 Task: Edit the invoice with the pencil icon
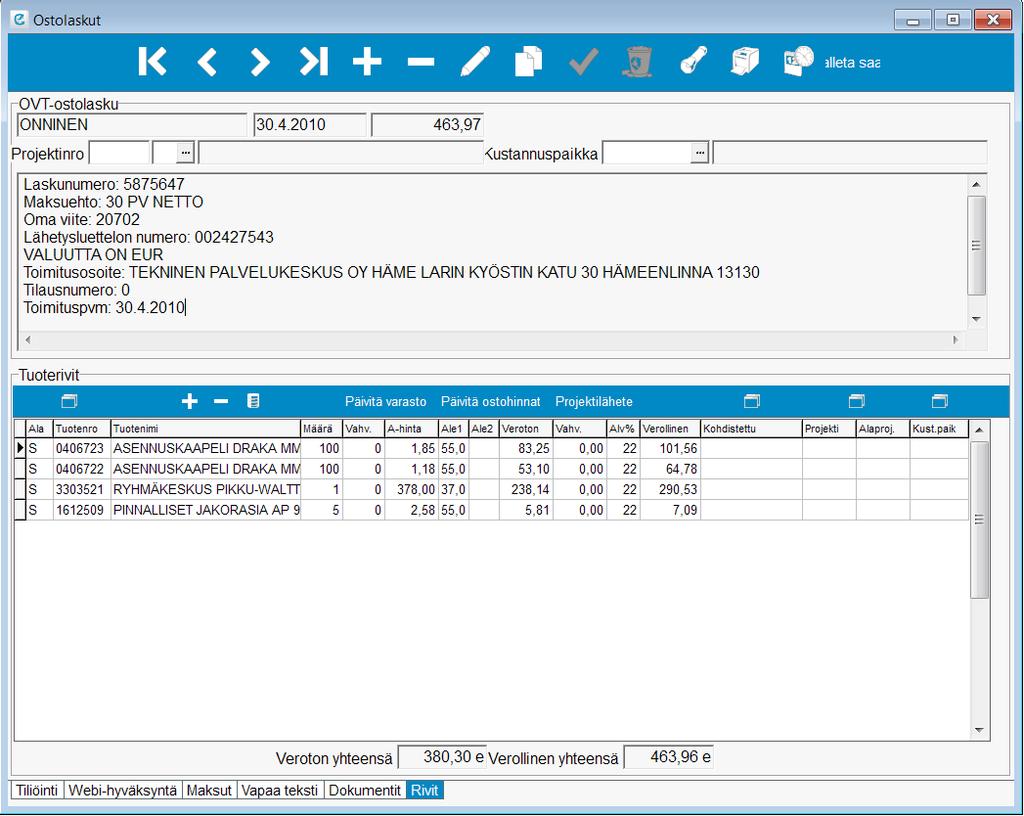(475, 62)
